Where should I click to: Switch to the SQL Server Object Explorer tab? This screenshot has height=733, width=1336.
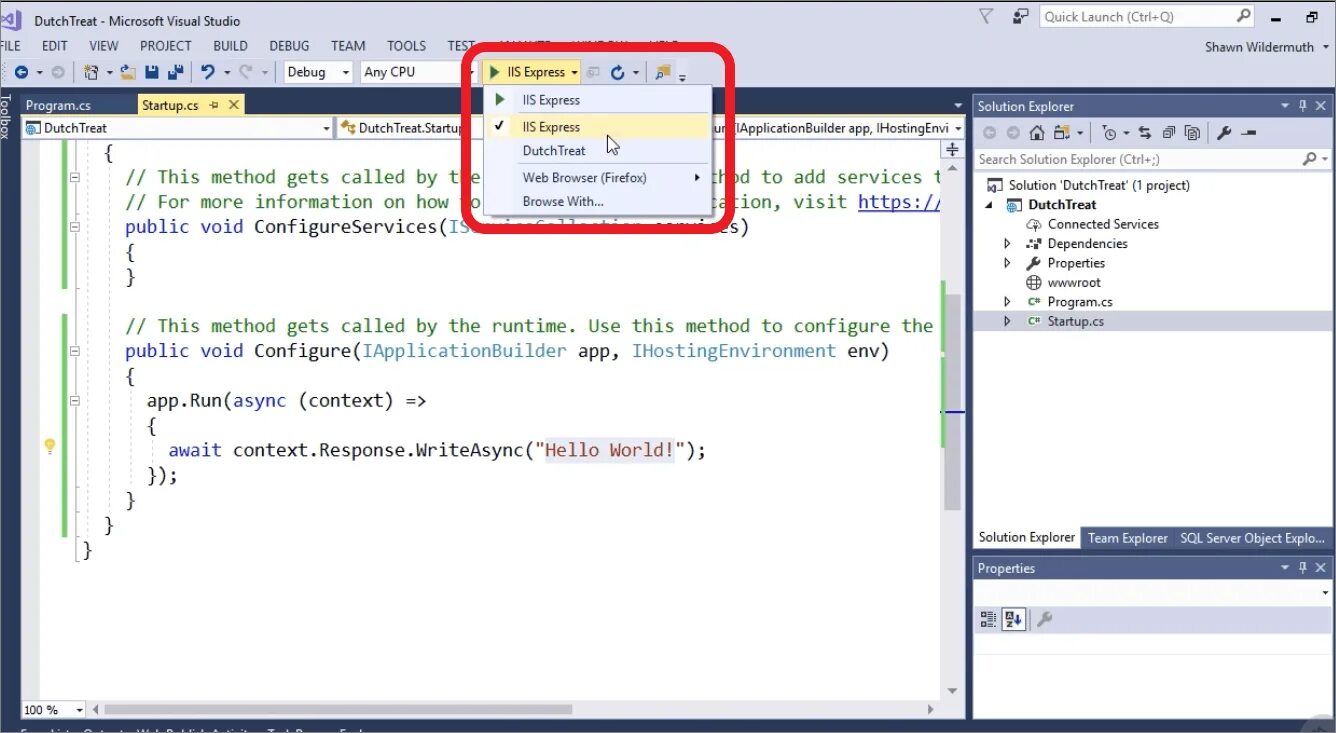pyautogui.click(x=1252, y=538)
